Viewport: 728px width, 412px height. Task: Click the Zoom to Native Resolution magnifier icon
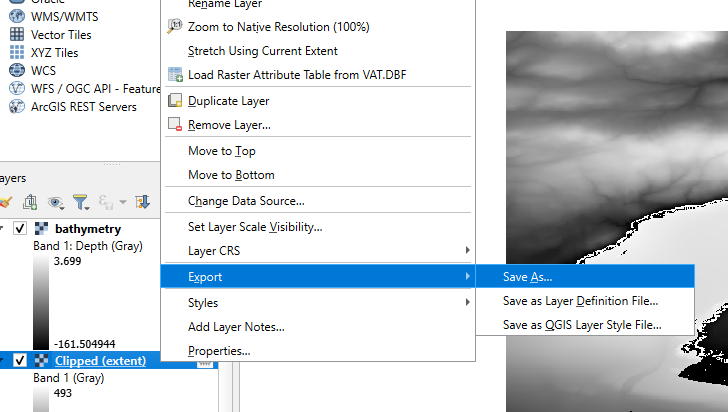176,27
